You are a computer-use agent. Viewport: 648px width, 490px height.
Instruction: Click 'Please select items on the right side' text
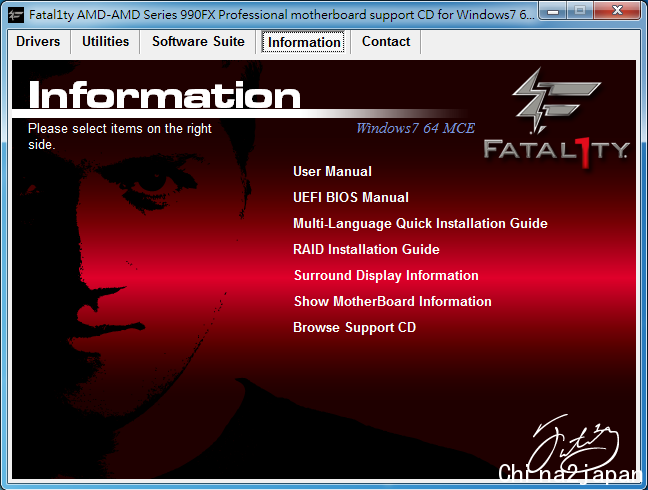(x=119, y=136)
